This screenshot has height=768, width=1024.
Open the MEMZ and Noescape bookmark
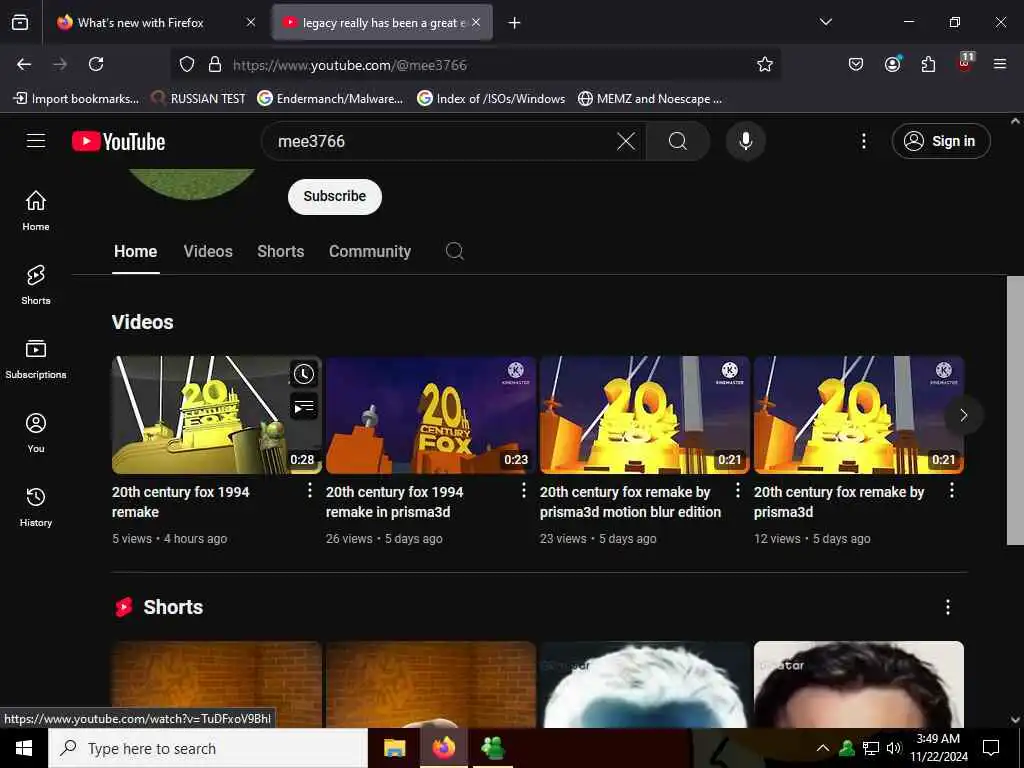pos(650,99)
